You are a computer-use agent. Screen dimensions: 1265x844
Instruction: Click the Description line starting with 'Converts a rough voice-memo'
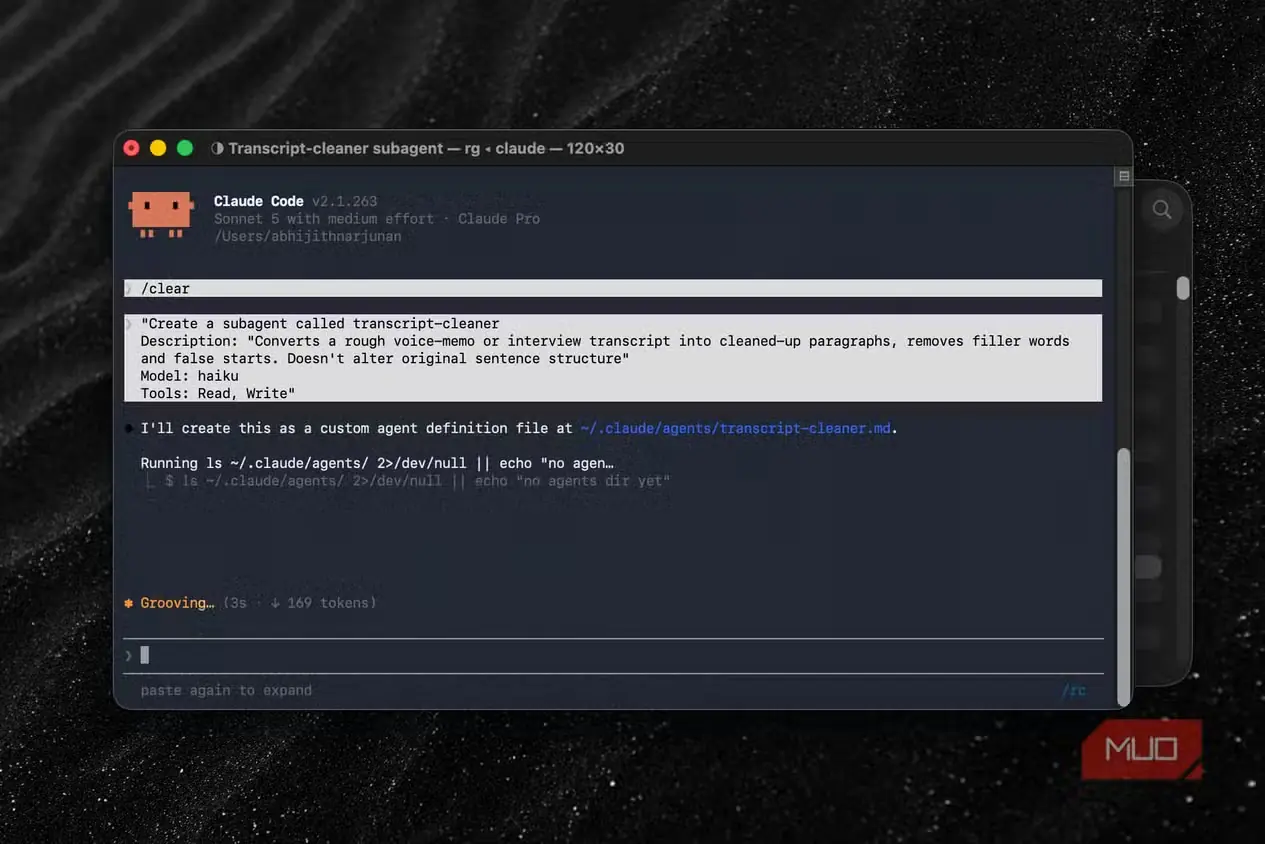(605, 341)
